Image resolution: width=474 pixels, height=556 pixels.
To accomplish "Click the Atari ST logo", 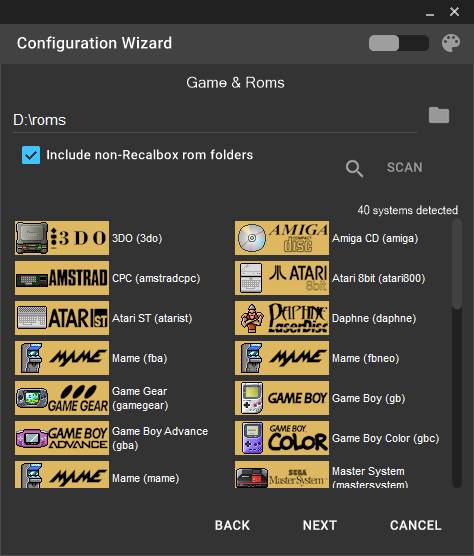I will pyautogui.click(x=62, y=318).
